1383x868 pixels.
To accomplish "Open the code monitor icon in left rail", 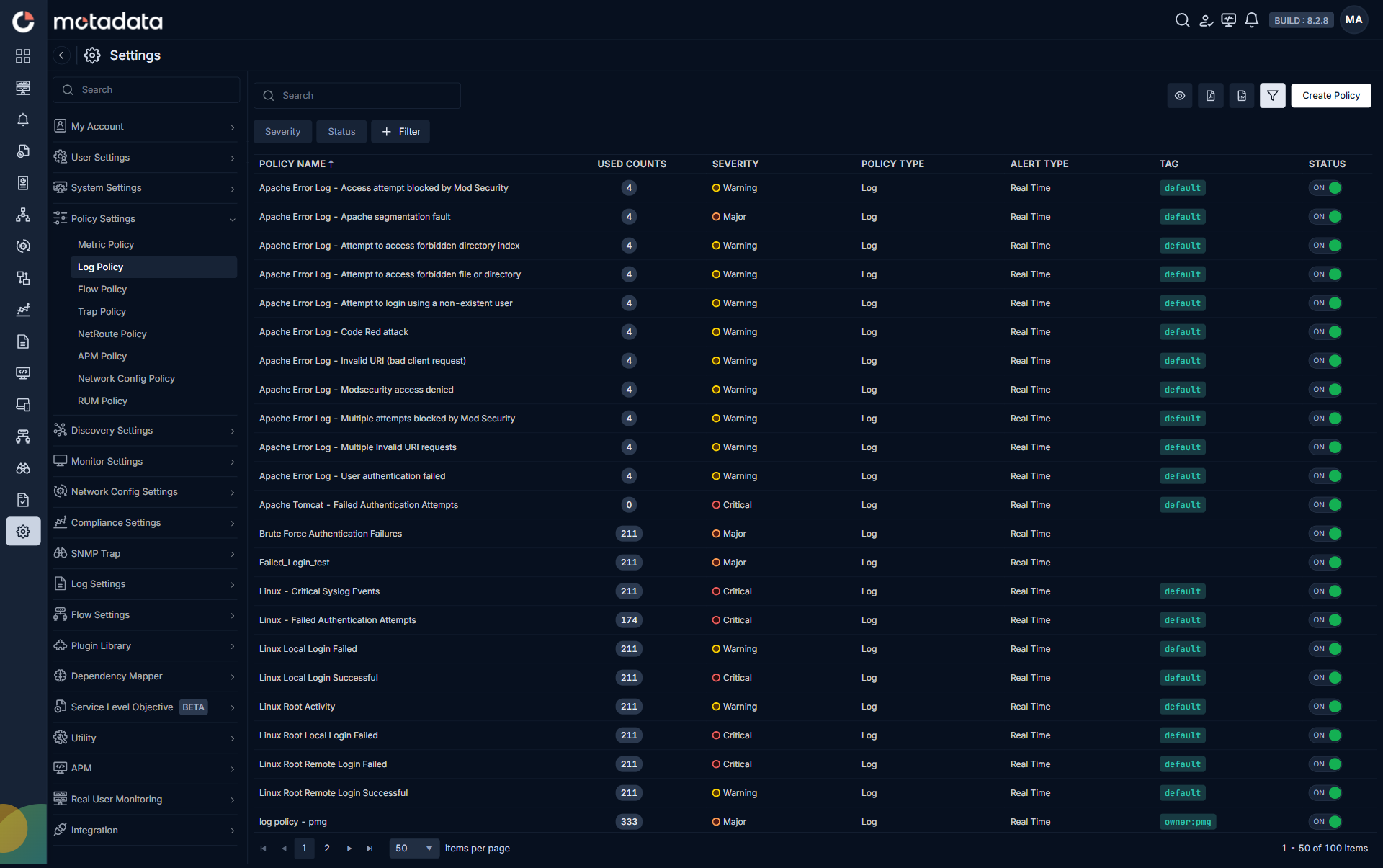I will 23,373.
